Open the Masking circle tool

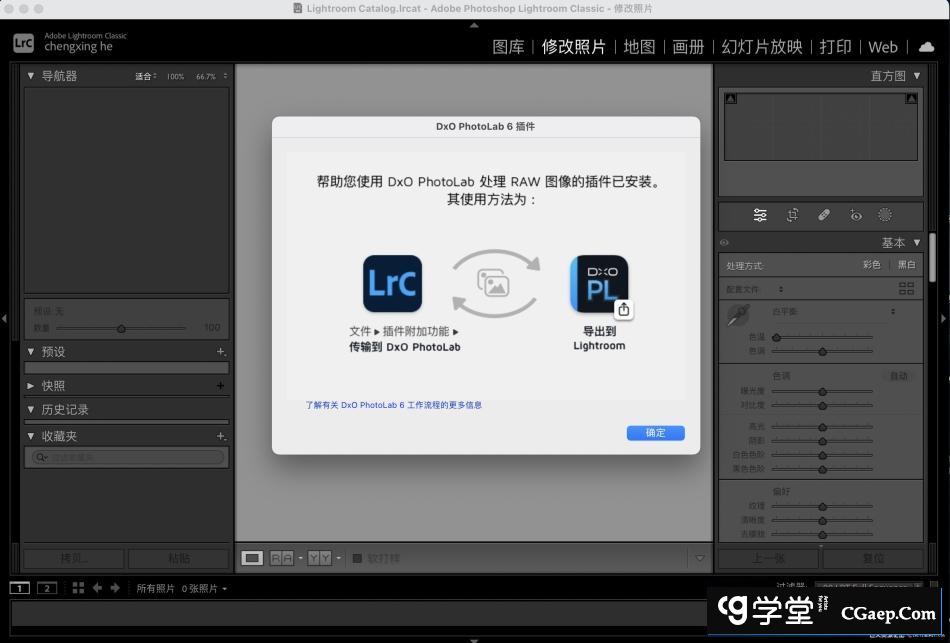pos(885,215)
